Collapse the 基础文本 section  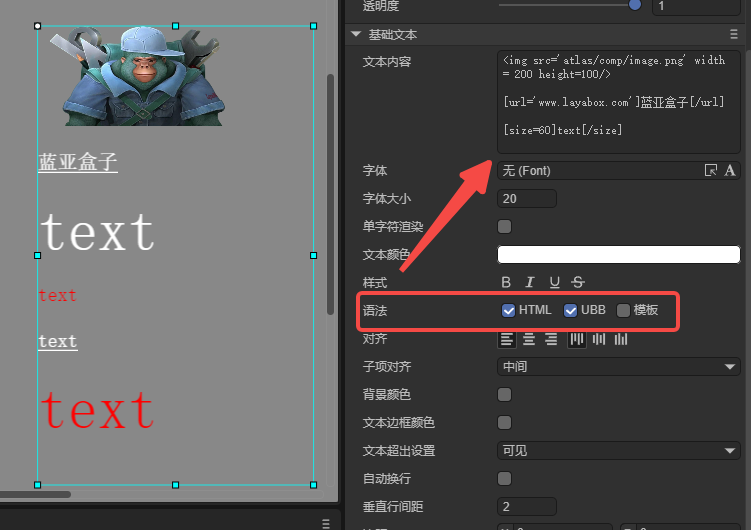(x=356, y=35)
